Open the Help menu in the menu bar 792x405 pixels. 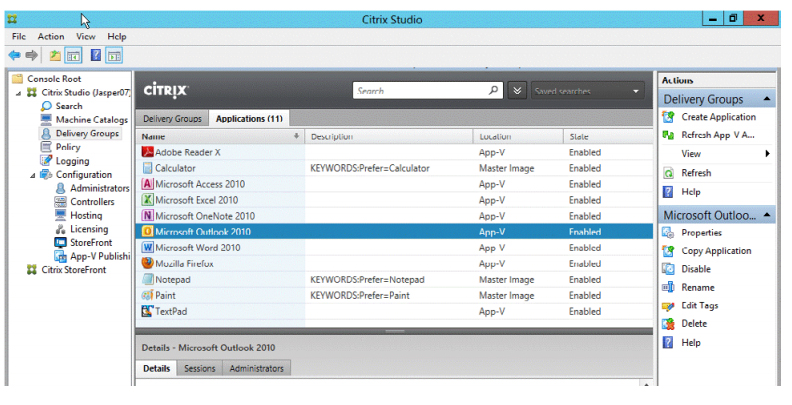117,36
